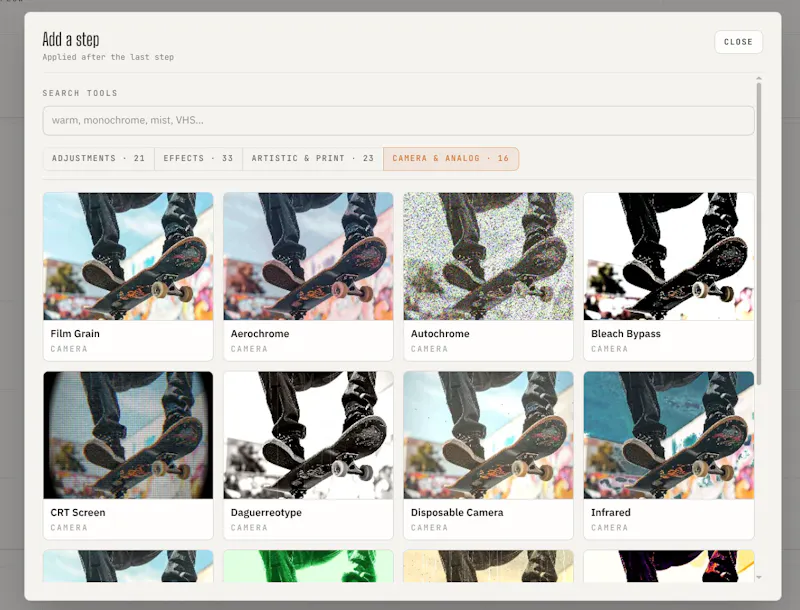
Task: Choose the Autochrome preview thumbnail
Action: tap(488, 257)
